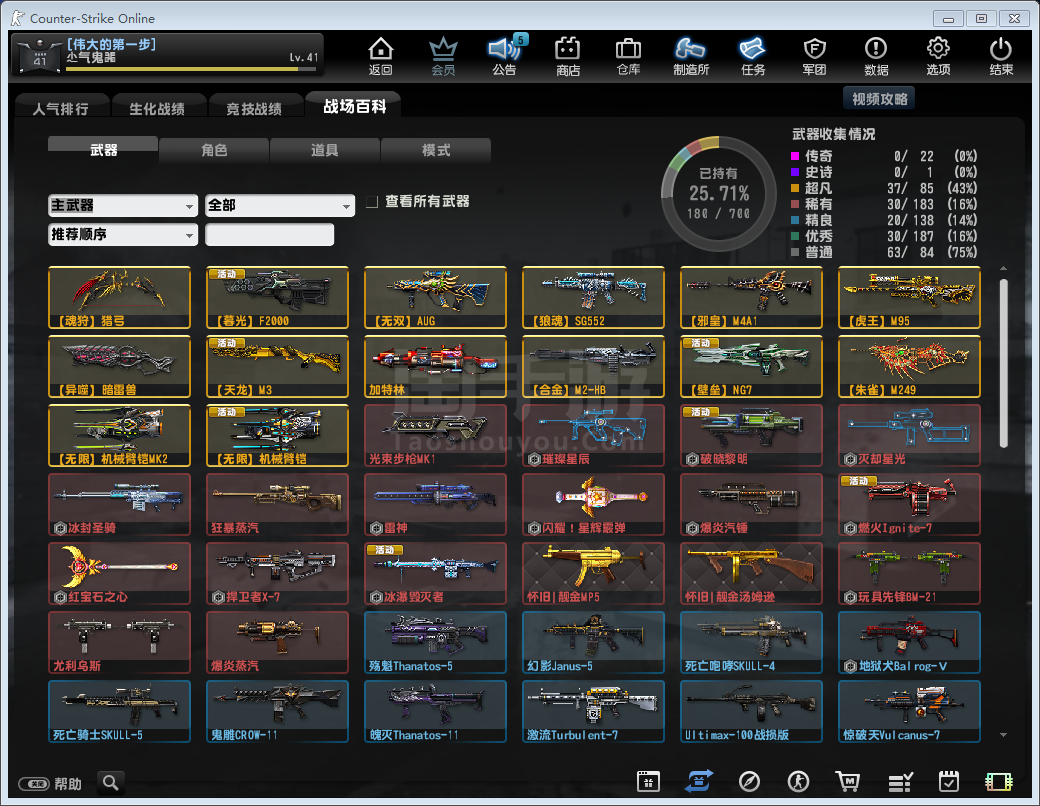Viewport: 1040px width, 806px height.
Task: Select the 光束步枪MK1 weapon card
Action: [435, 435]
